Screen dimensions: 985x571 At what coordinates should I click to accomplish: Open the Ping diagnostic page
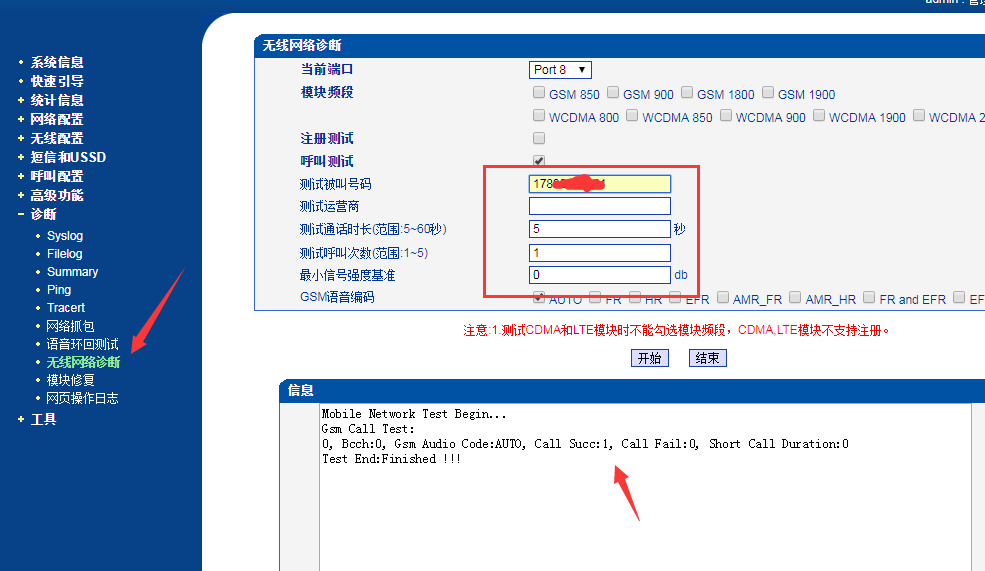(x=59, y=290)
